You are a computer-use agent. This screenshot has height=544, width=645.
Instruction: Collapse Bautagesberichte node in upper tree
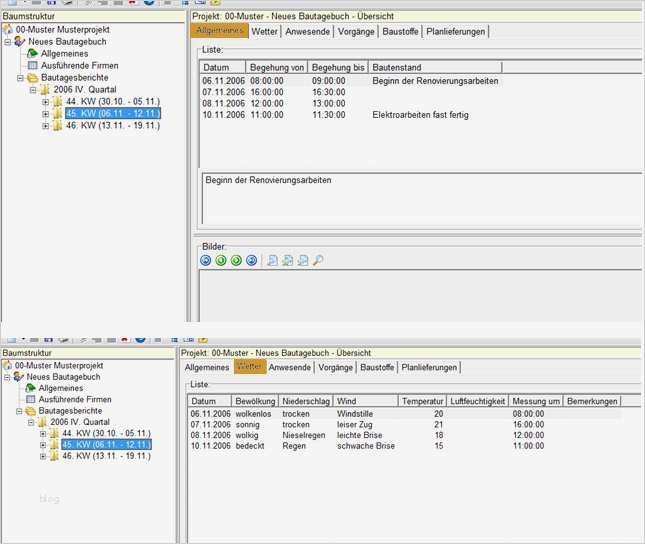tap(20, 78)
